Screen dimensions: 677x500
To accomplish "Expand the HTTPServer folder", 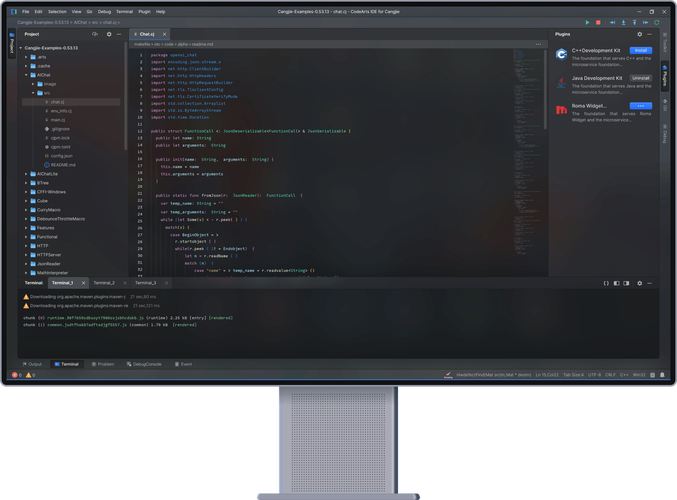I will 26,255.
